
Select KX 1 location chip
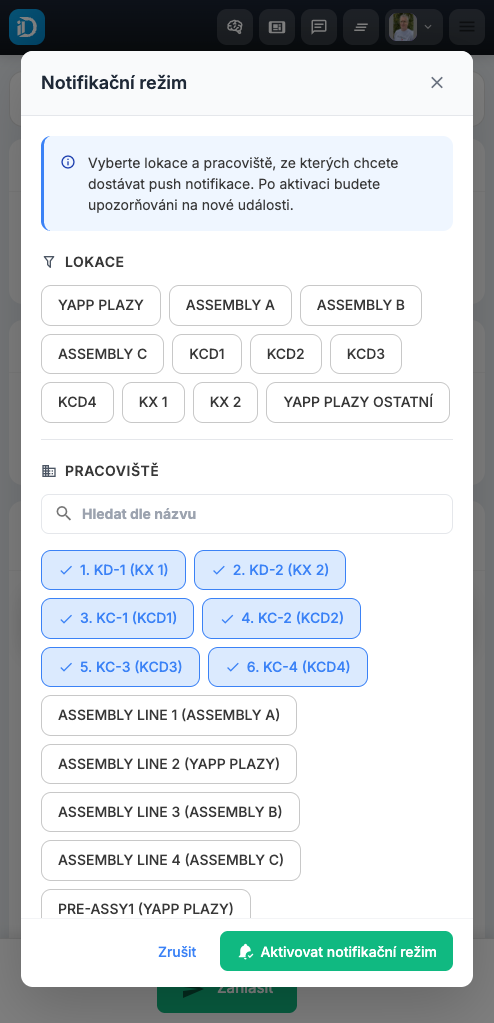tap(153, 402)
